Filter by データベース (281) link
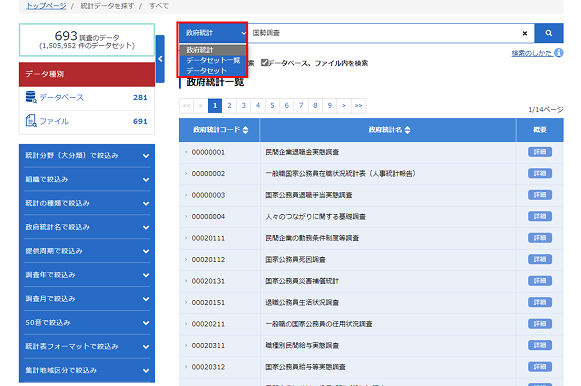 coord(62,97)
